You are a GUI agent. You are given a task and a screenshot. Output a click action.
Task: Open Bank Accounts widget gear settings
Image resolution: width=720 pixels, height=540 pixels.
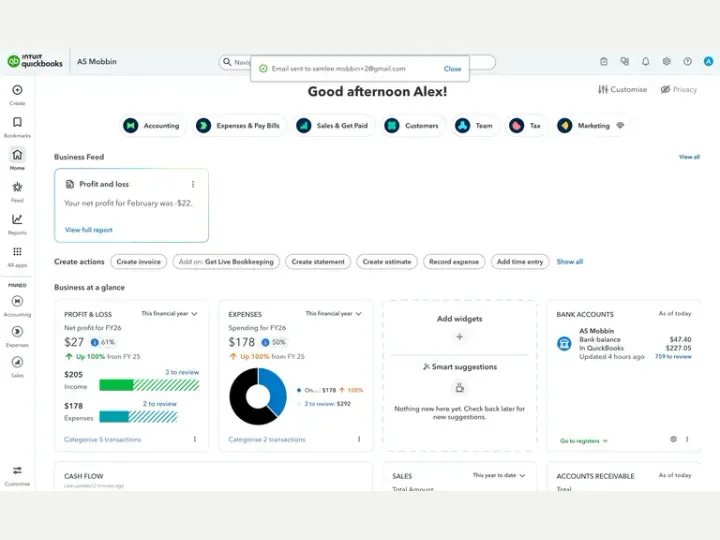pyautogui.click(x=673, y=439)
